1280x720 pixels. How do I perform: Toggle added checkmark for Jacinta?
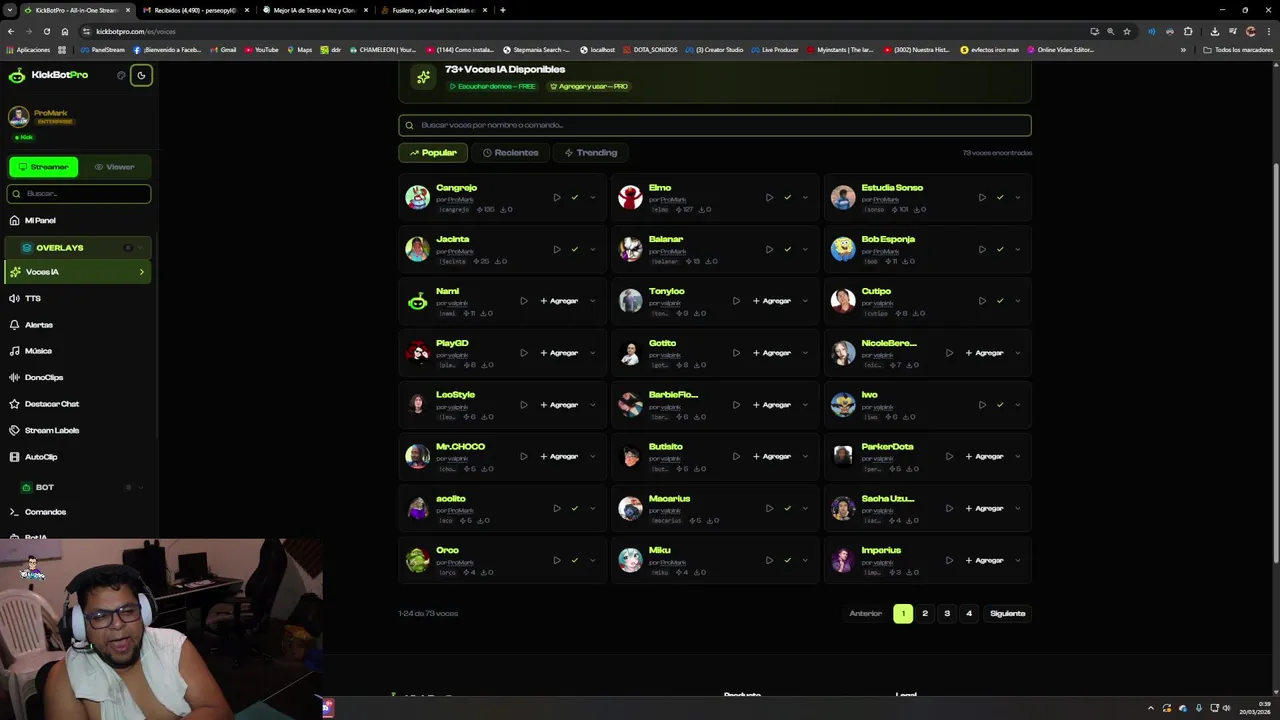click(x=575, y=249)
